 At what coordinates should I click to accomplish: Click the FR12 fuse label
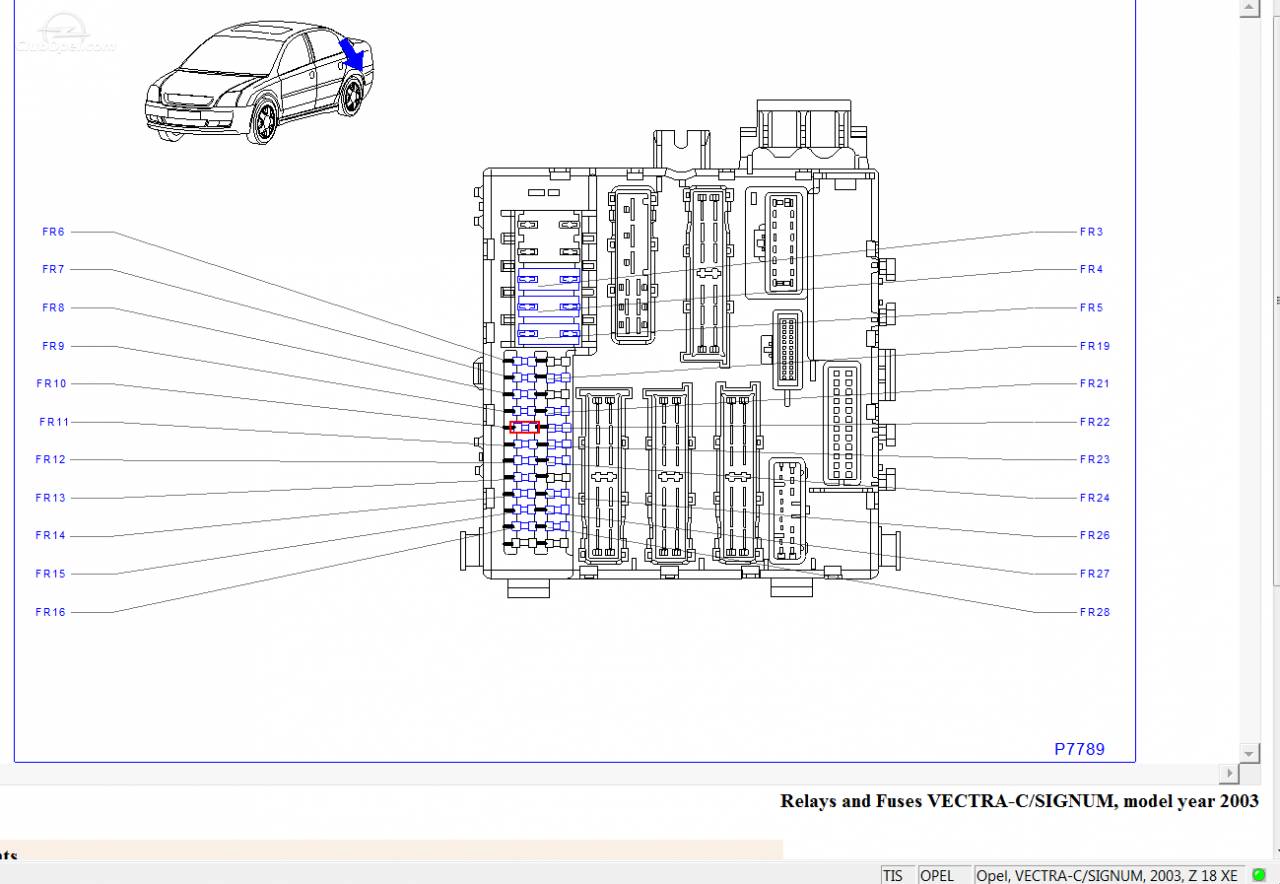point(51,460)
